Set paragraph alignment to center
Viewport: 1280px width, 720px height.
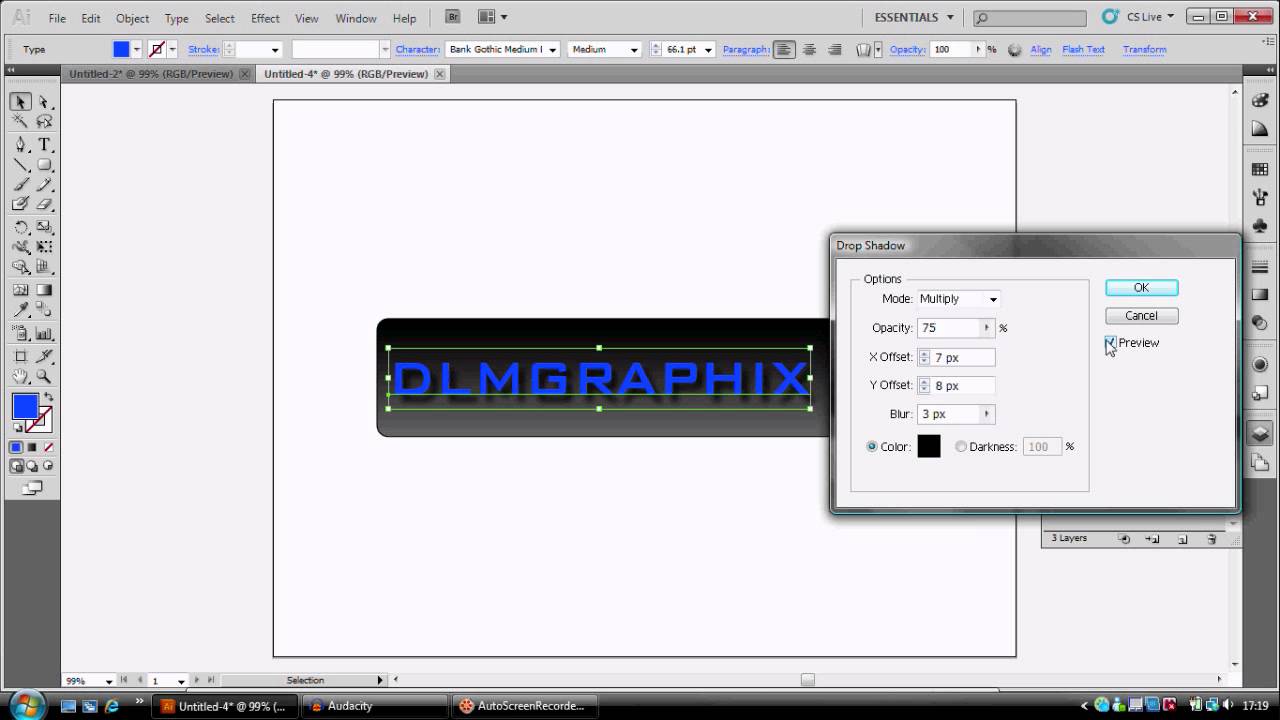(809, 49)
